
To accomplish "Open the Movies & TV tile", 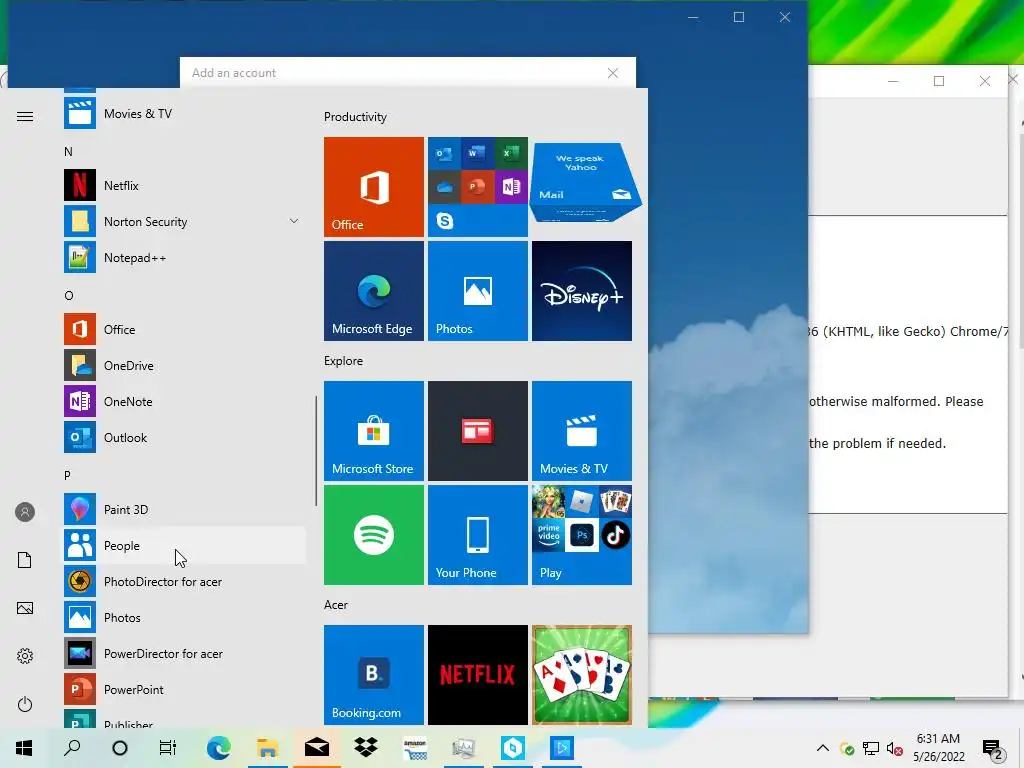I will [x=582, y=431].
